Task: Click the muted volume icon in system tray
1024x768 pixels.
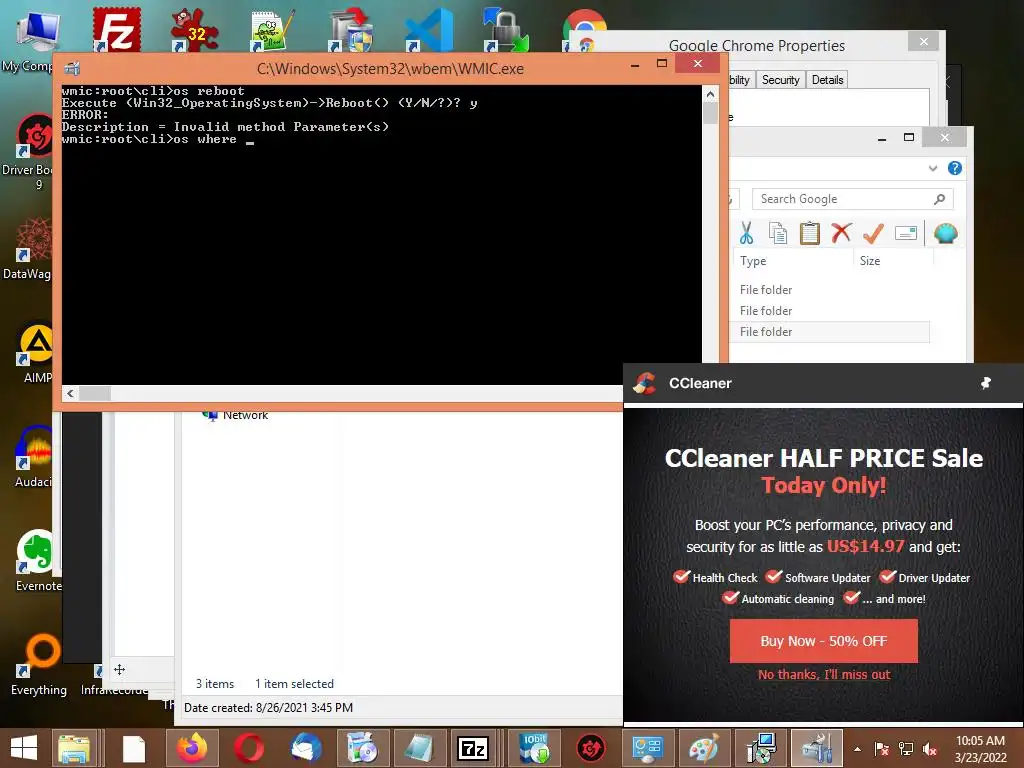Action: [x=930, y=749]
